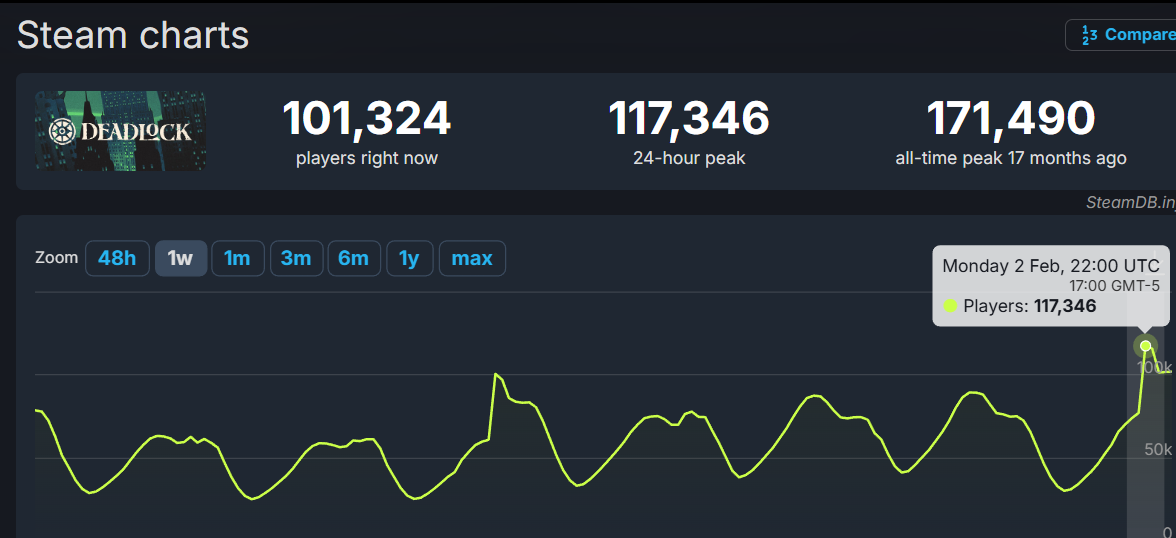Screen dimensions: 1176x538
Task: Switch chart zoom to 1m
Action: [x=238, y=259]
